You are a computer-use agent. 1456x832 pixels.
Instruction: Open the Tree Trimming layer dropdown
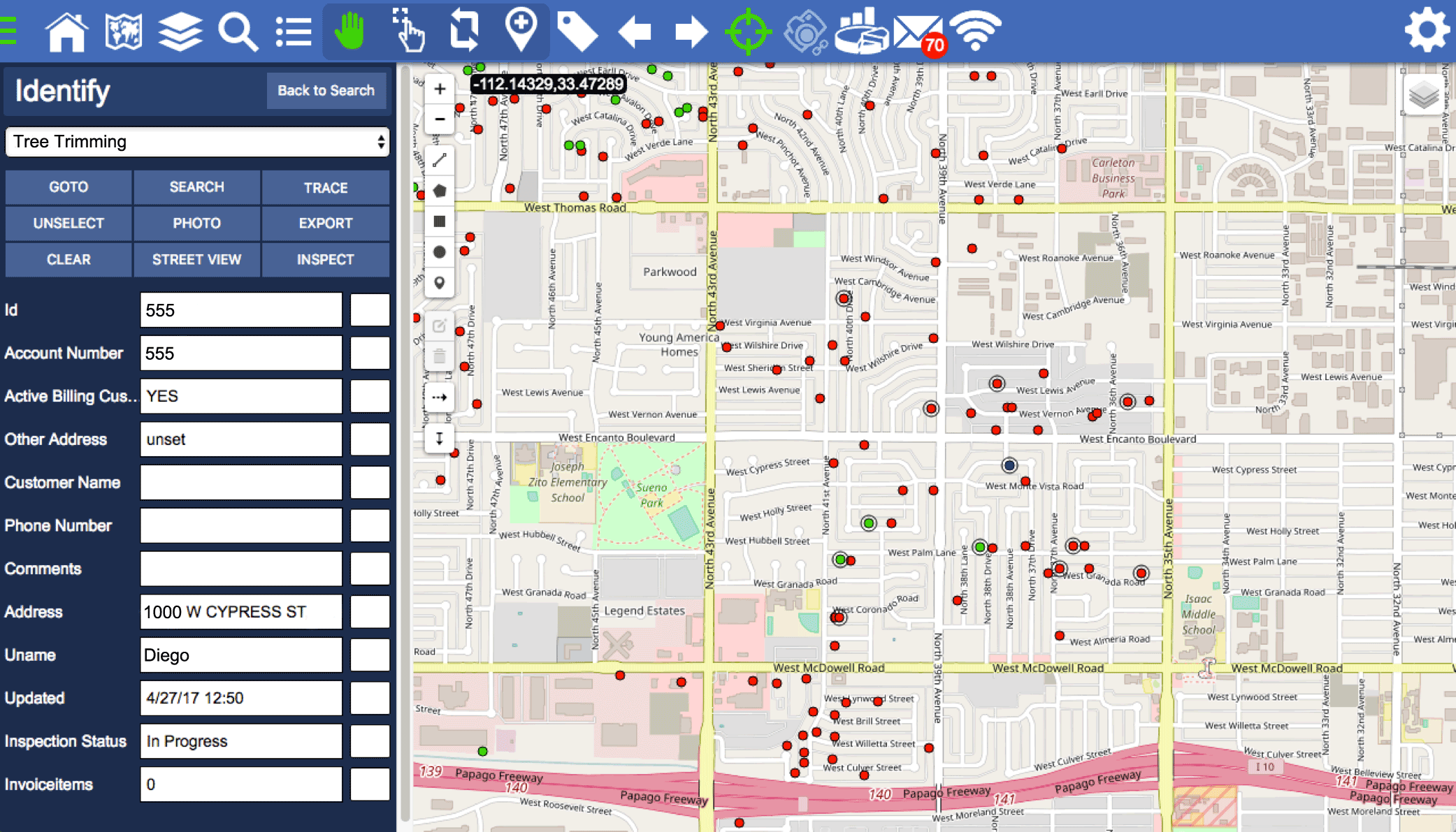point(197,142)
